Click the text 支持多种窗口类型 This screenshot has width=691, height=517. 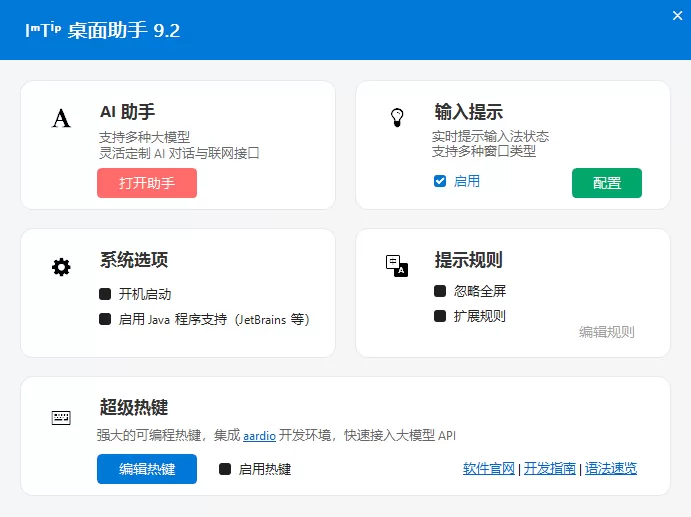484,151
